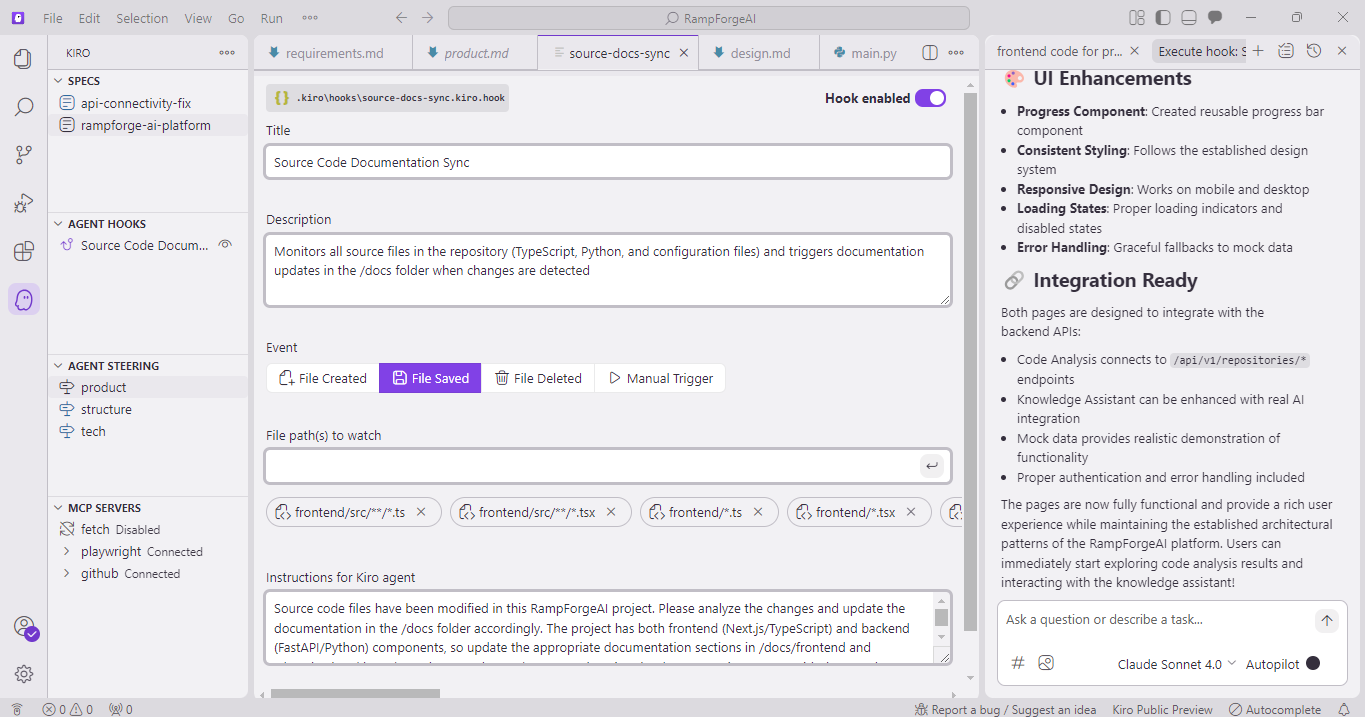The width and height of the screenshot is (1365, 717).
Task: Click the errors and warnings status indicator
Action: [67, 709]
